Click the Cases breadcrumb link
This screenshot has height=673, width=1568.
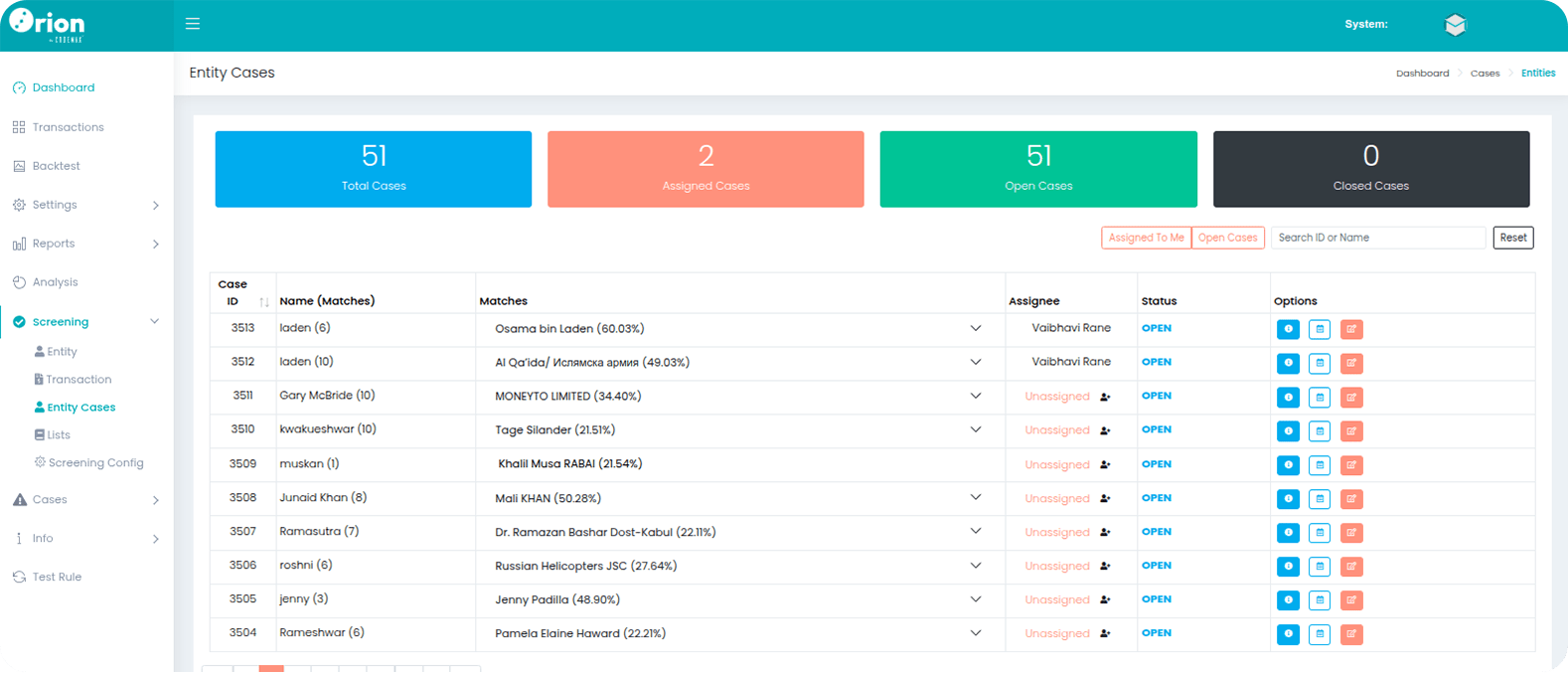(x=1485, y=74)
